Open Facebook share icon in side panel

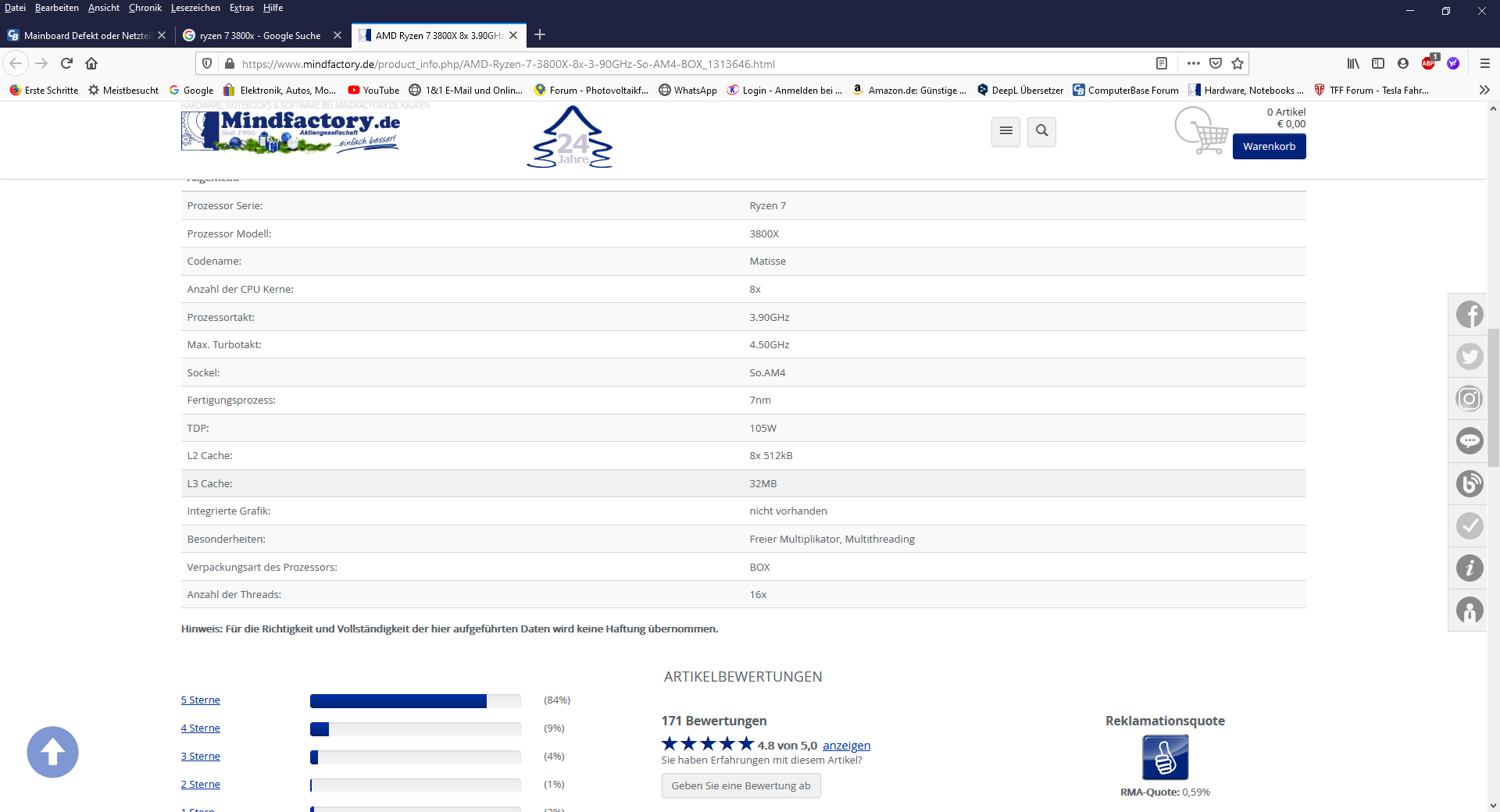1470,315
